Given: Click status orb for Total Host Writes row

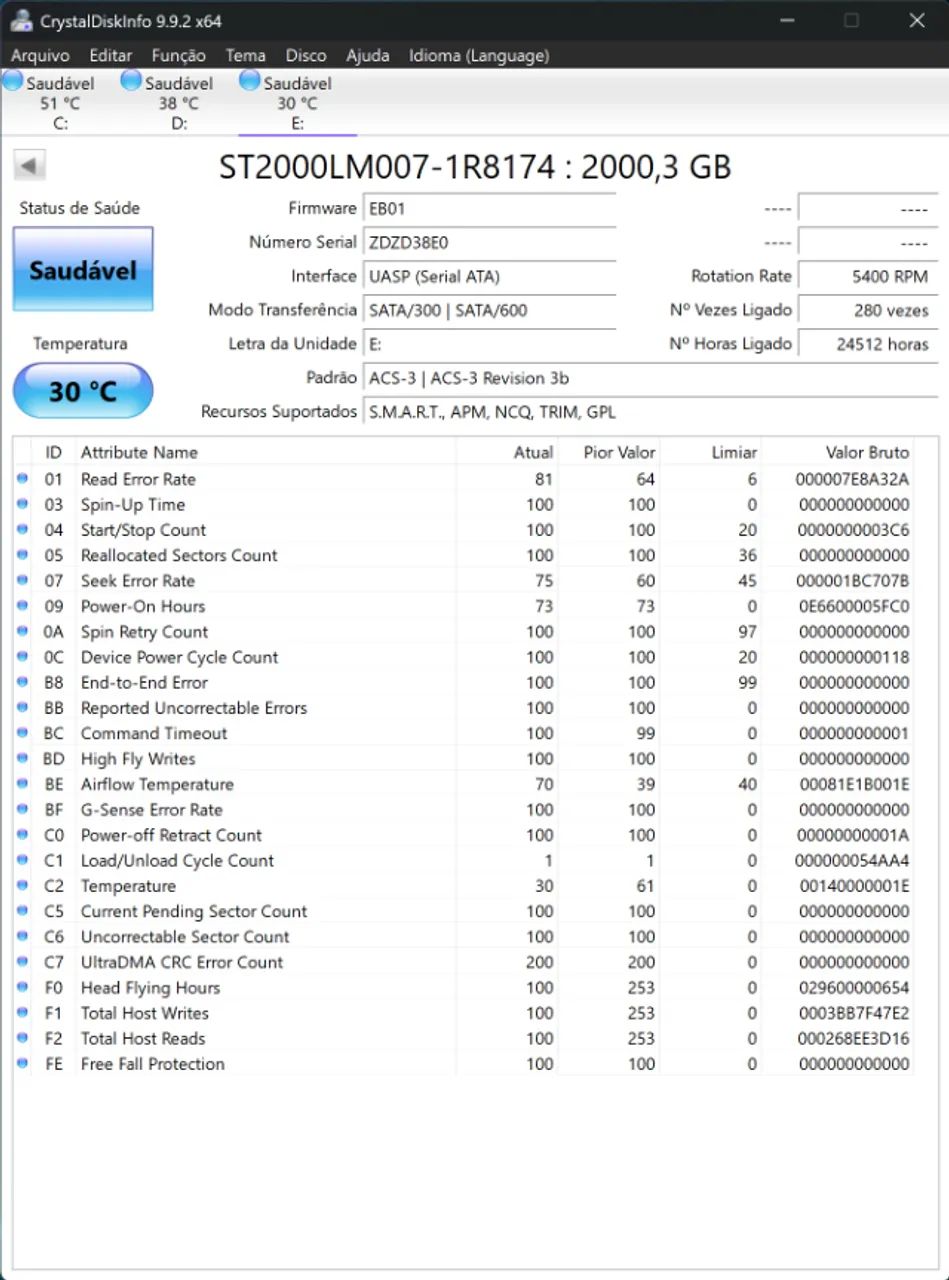Looking at the screenshot, I should [x=23, y=1013].
